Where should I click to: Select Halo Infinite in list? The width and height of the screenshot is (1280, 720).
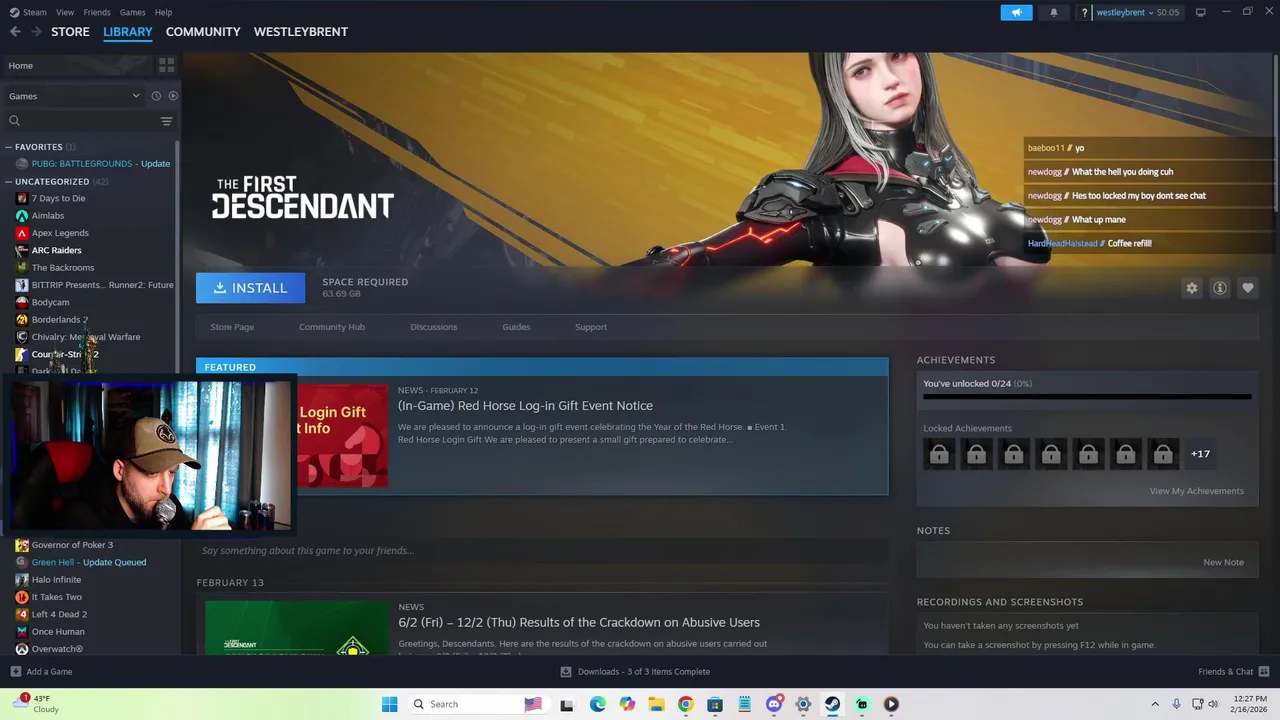pos(56,580)
